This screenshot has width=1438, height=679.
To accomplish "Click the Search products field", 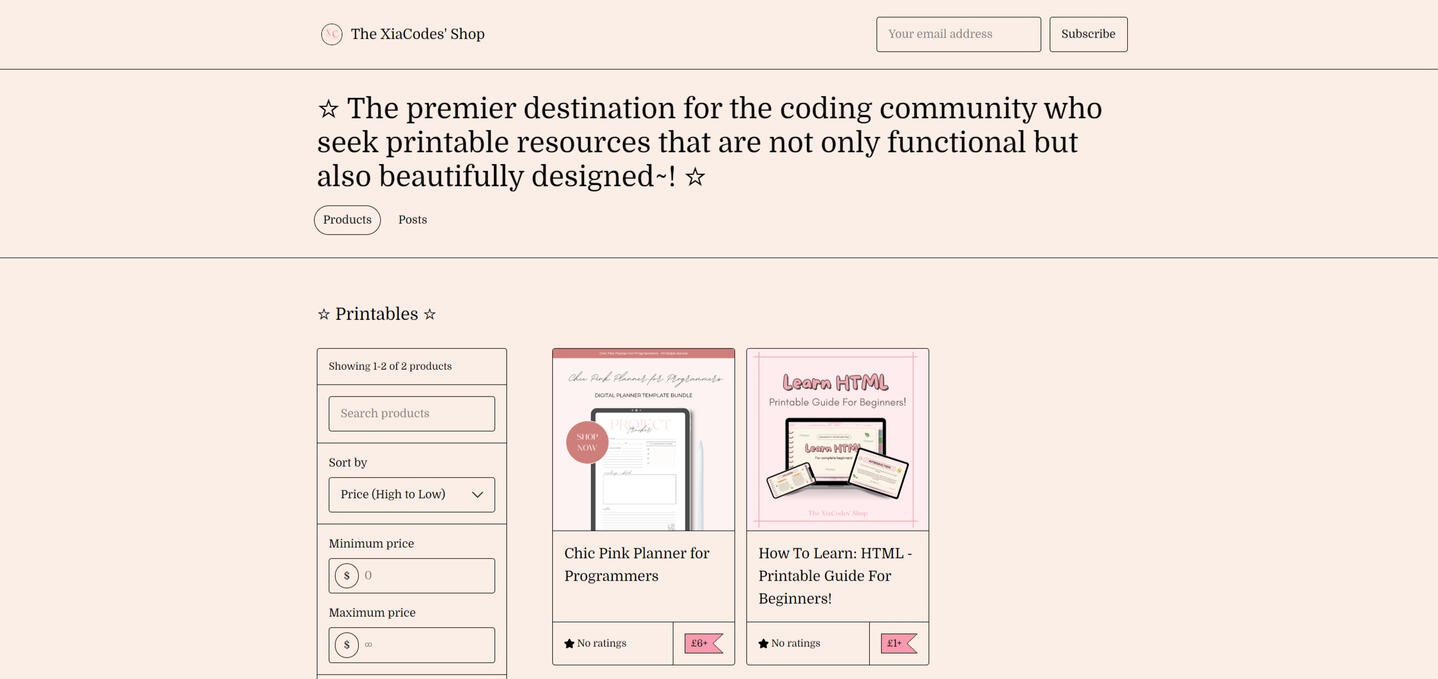I will tap(412, 414).
